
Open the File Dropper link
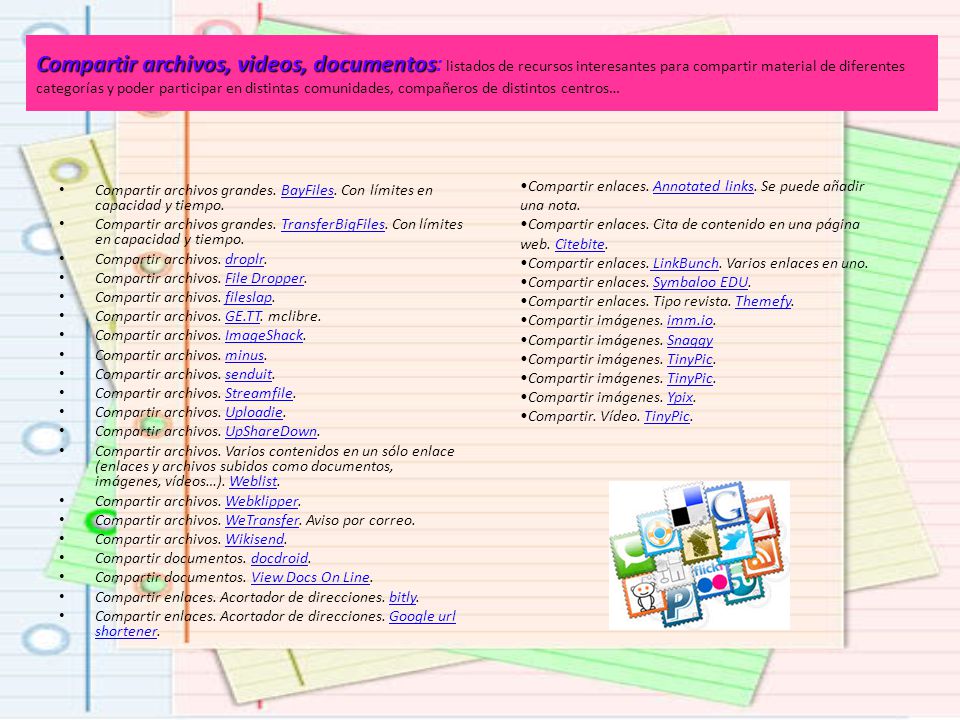pos(264,278)
